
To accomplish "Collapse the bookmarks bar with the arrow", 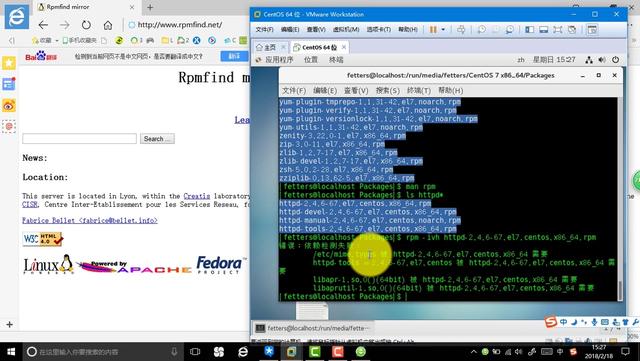I will tap(11, 40).
